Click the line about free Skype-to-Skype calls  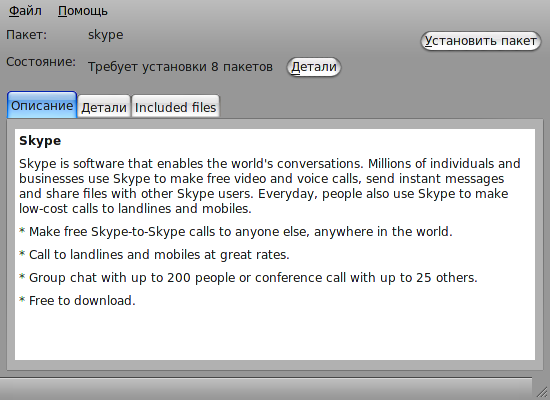coord(236,232)
